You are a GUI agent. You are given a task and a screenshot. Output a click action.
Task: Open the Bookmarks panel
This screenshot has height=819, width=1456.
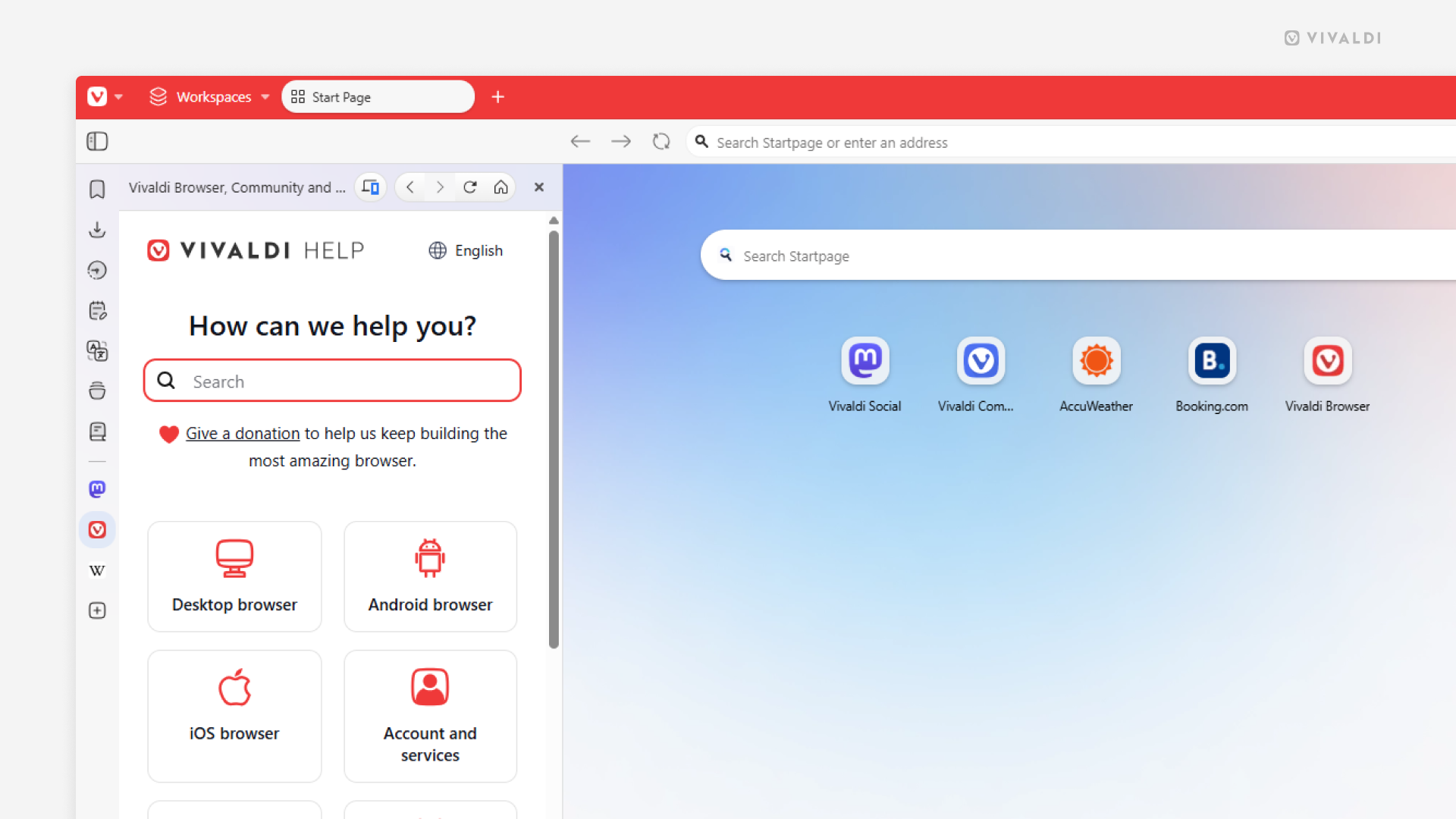coord(97,190)
